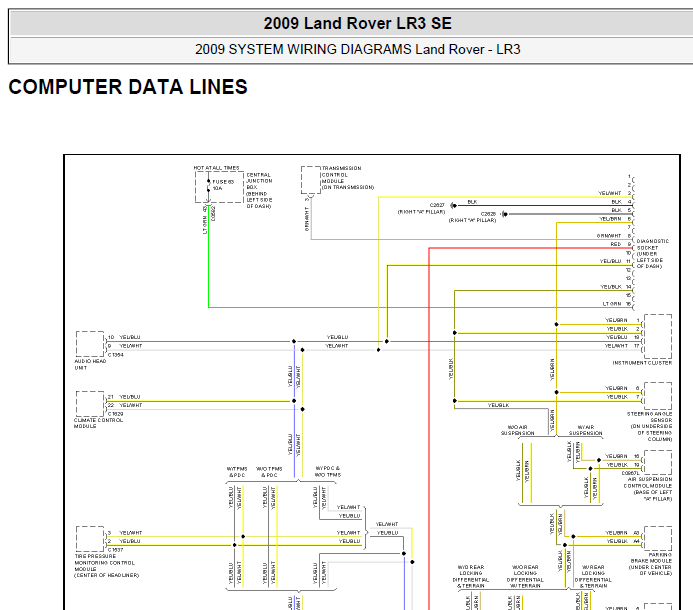The image size is (693, 610).
Task: Click the "W/O REAR LOCKING DIFFERENTIAL W/ TERRAIN" label
Action: 525,576
